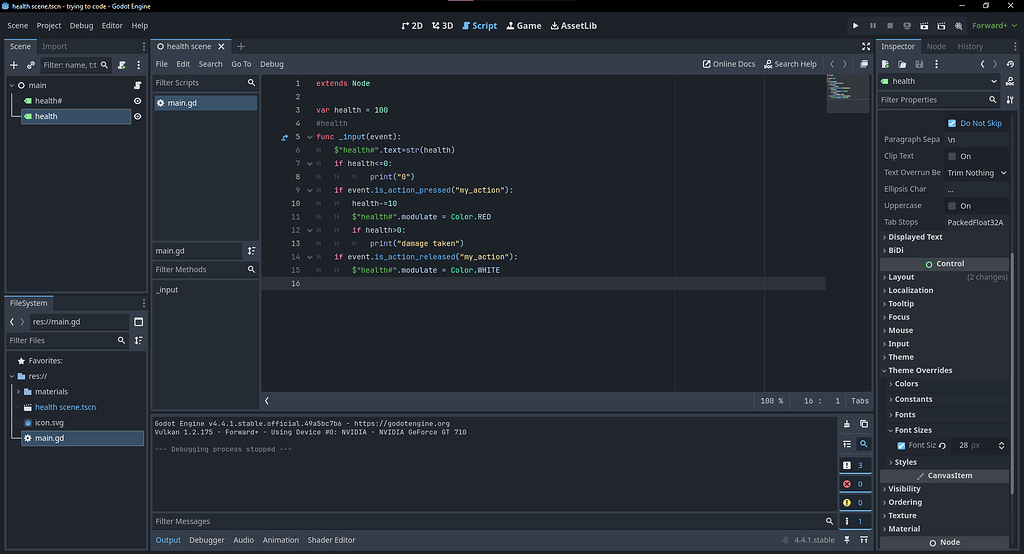
Task: Open Search Help
Action: tap(790, 64)
